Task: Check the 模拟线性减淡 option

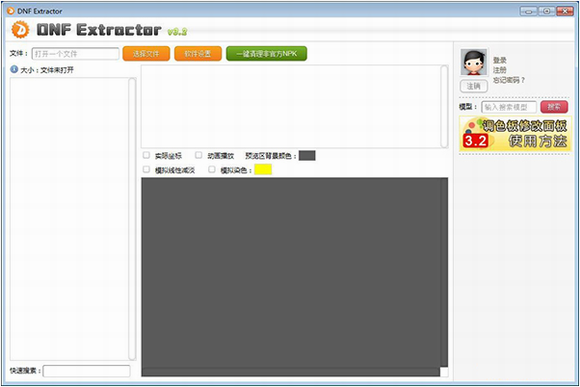Action: [x=146, y=169]
